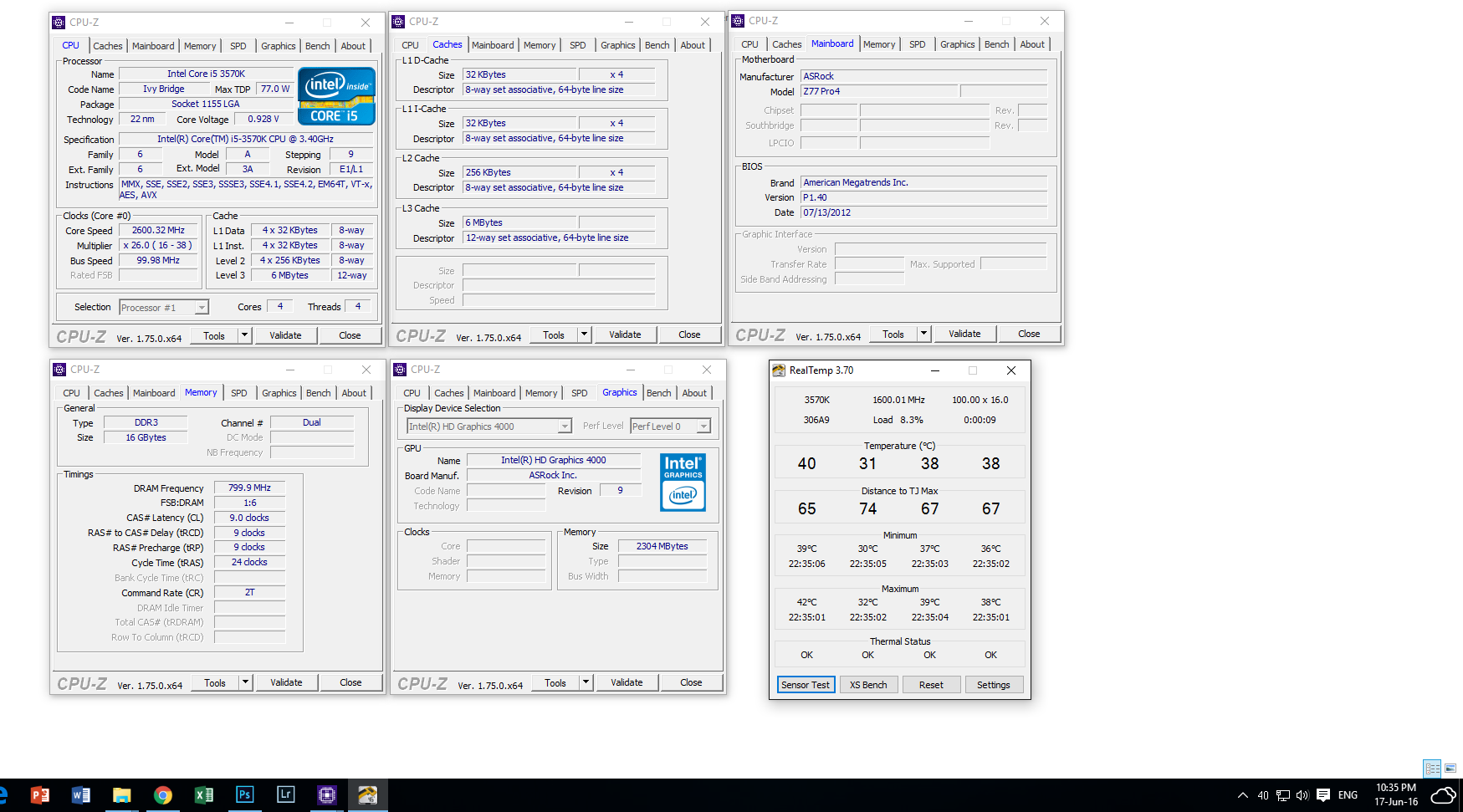Open Excel from the taskbar
The image size is (1463, 812).
[x=203, y=794]
